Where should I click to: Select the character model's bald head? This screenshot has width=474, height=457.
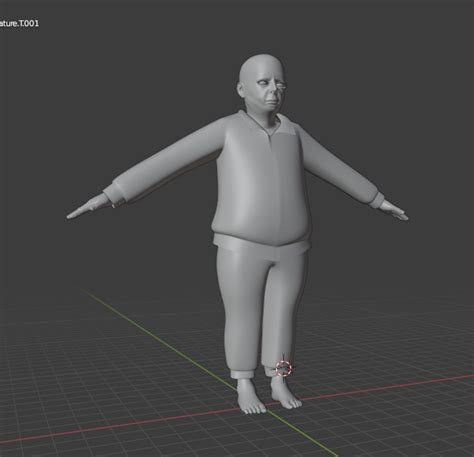click(262, 83)
